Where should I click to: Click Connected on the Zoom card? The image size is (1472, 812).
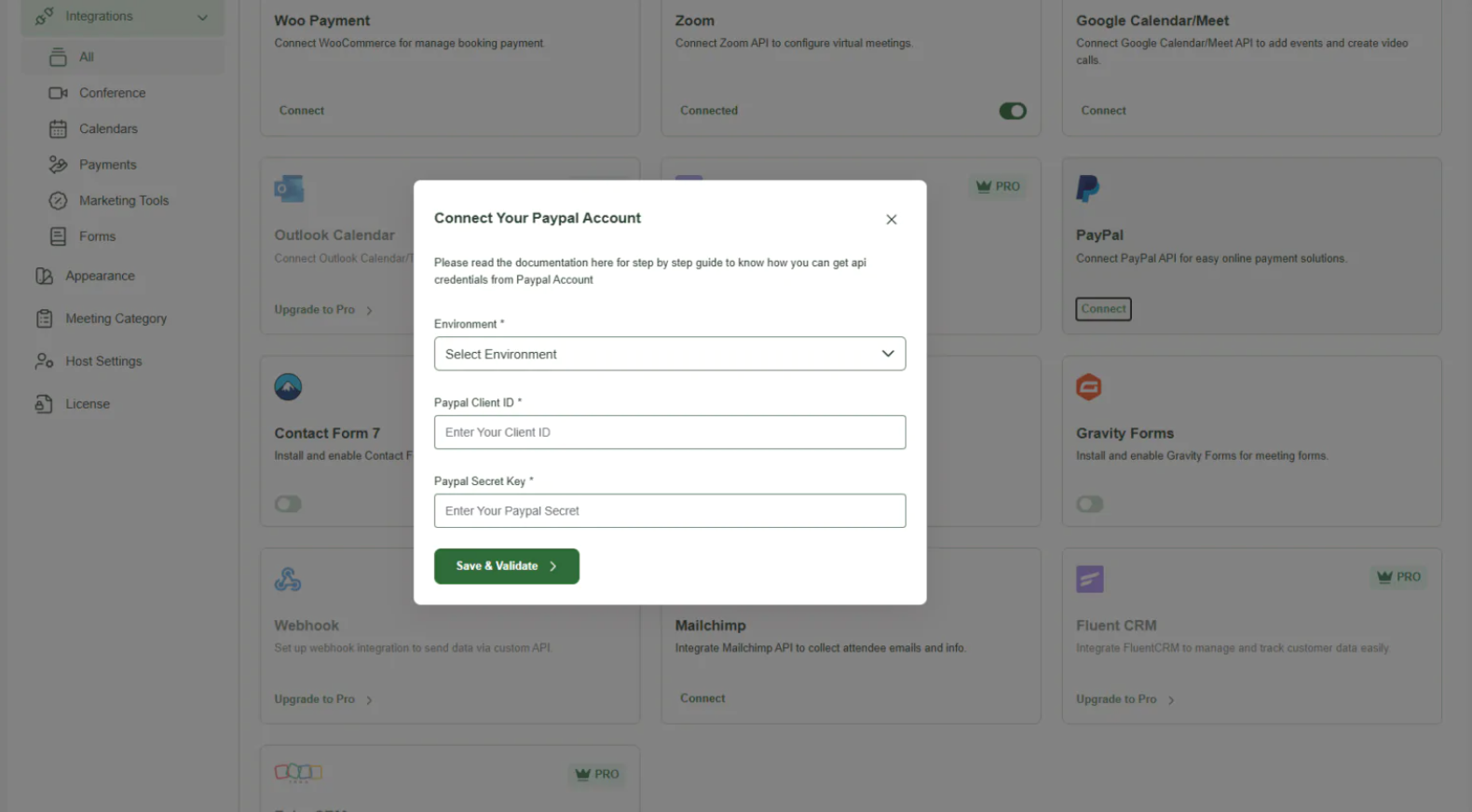pyautogui.click(x=709, y=111)
